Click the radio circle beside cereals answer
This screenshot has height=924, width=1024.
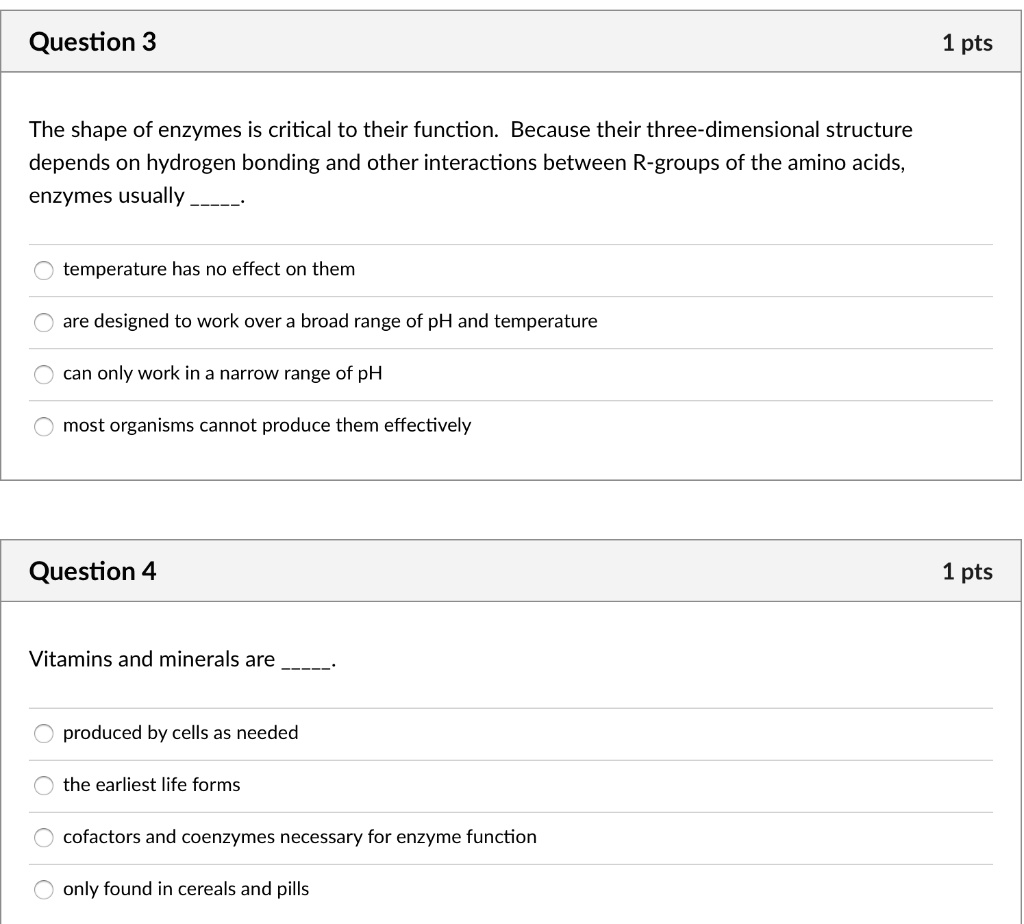tap(44, 889)
